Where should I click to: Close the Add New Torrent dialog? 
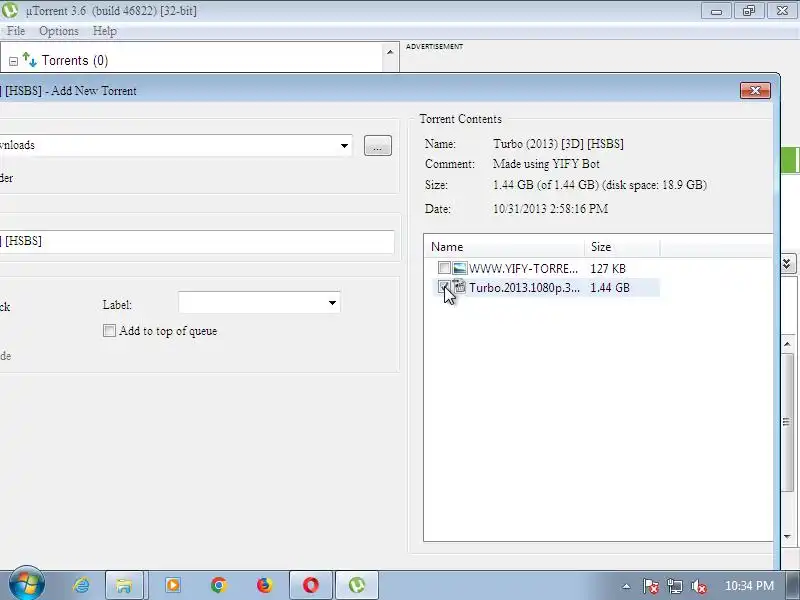pos(755,90)
